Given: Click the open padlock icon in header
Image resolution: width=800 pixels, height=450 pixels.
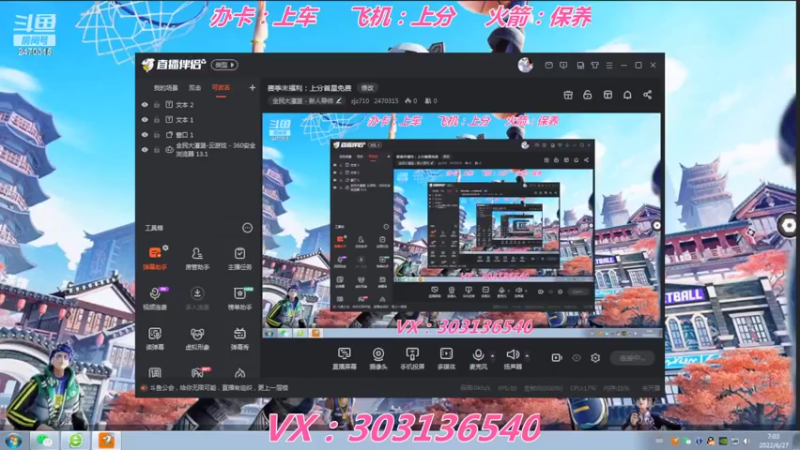Looking at the screenshot, I should tap(587, 95).
